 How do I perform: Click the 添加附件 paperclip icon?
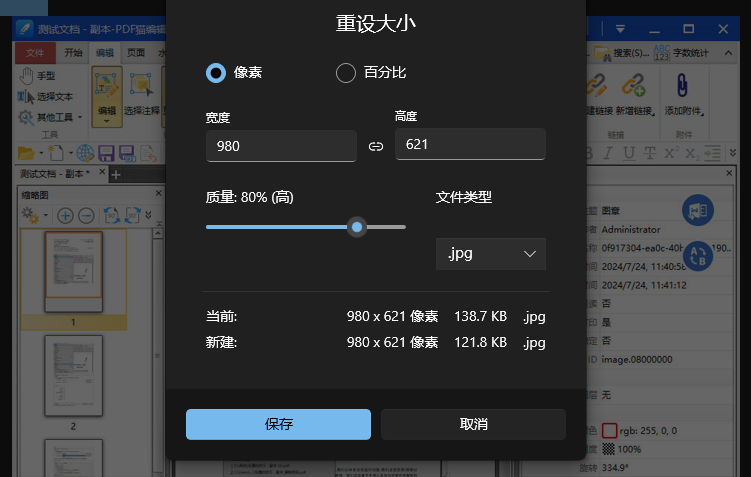click(685, 87)
